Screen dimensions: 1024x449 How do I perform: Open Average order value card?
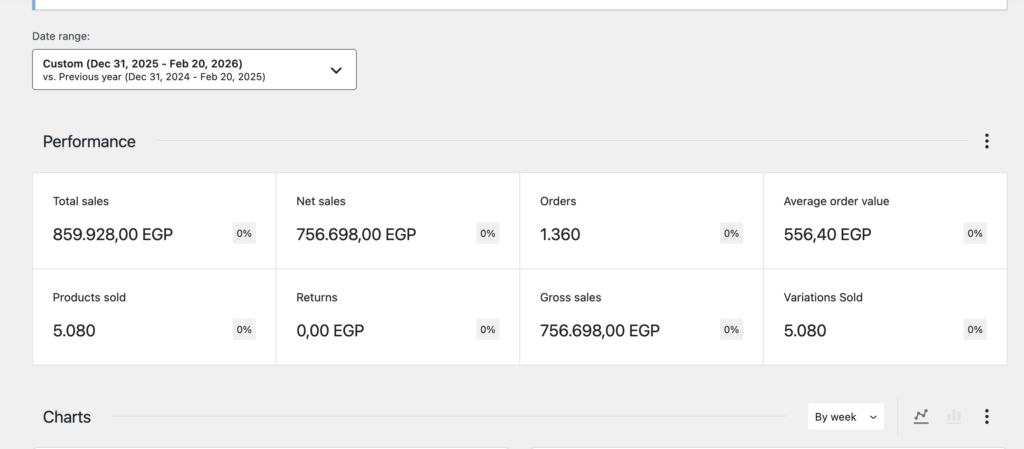pos(885,221)
